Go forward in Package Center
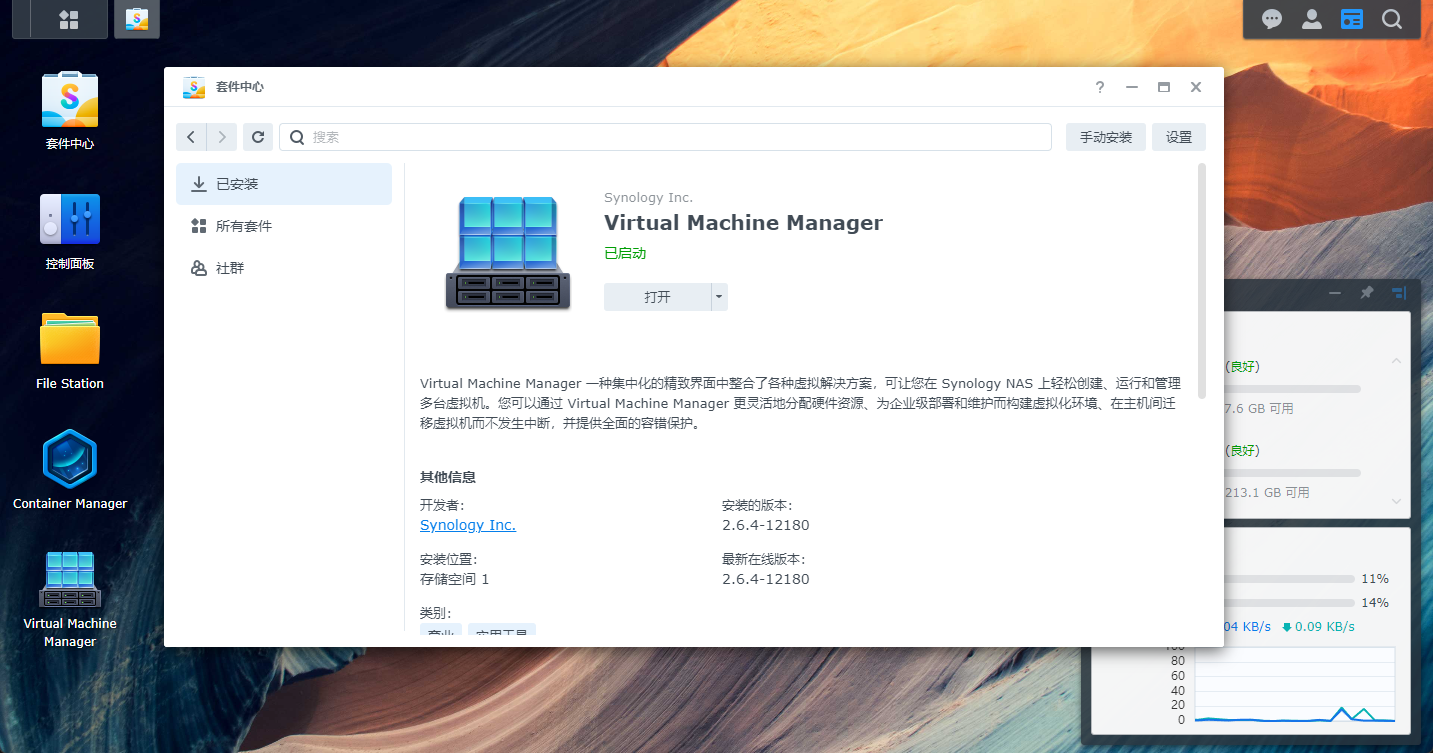The image size is (1433, 753). coord(222,137)
